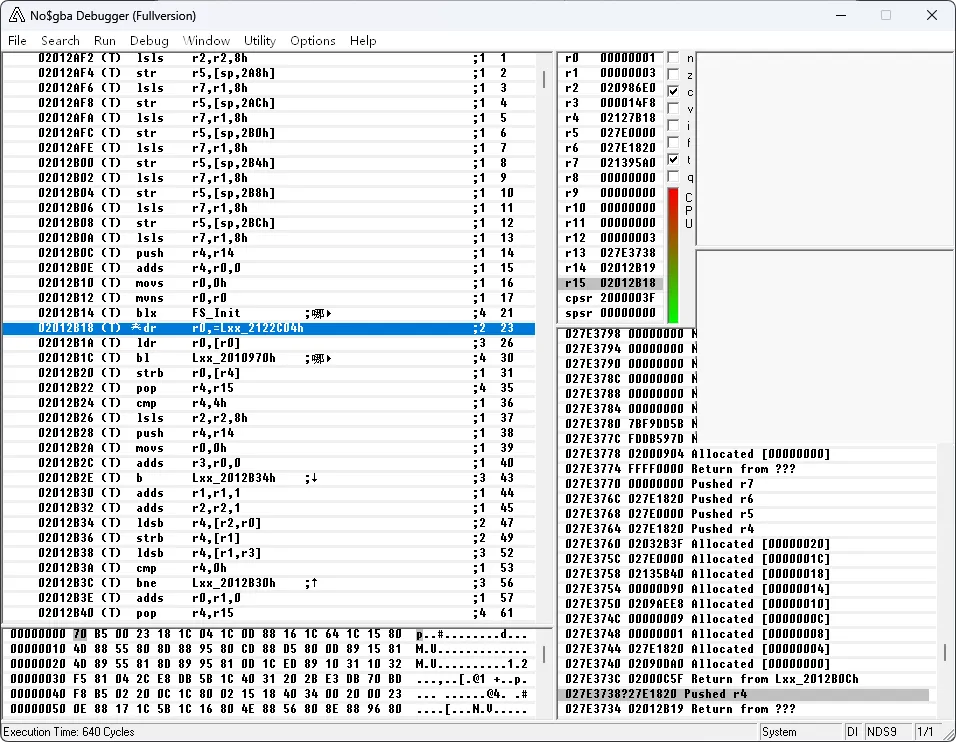Uncheck the c carry flag checkbox

(673, 91)
